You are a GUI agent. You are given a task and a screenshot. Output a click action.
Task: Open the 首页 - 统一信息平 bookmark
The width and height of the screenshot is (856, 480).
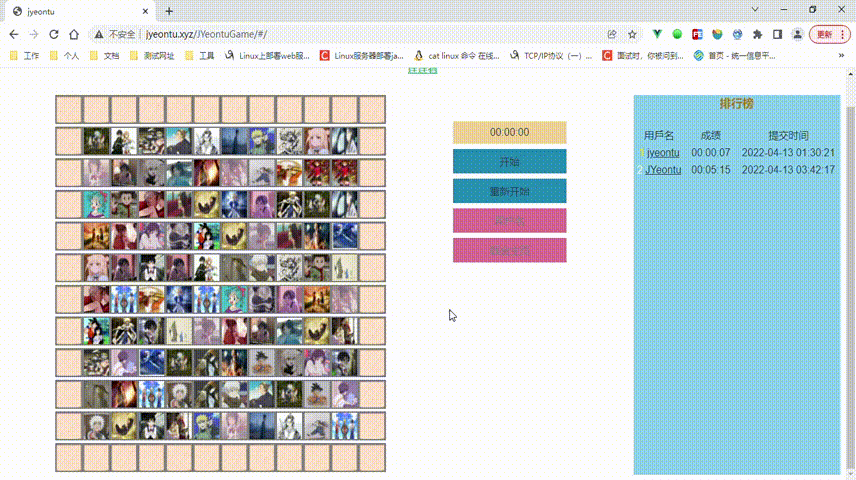point(735,56)
